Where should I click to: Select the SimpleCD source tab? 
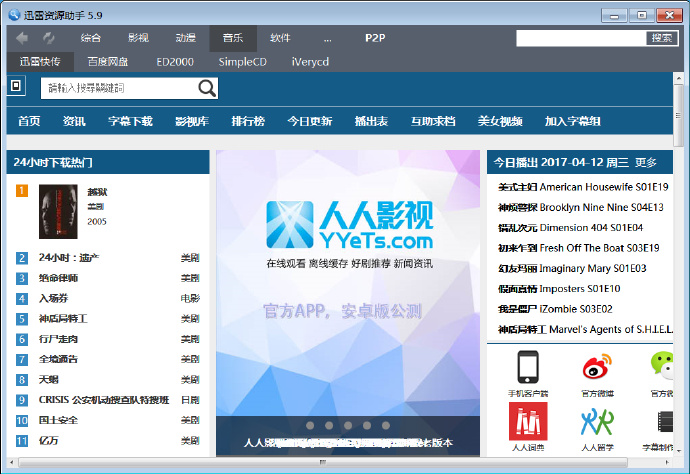pos(242,62)
